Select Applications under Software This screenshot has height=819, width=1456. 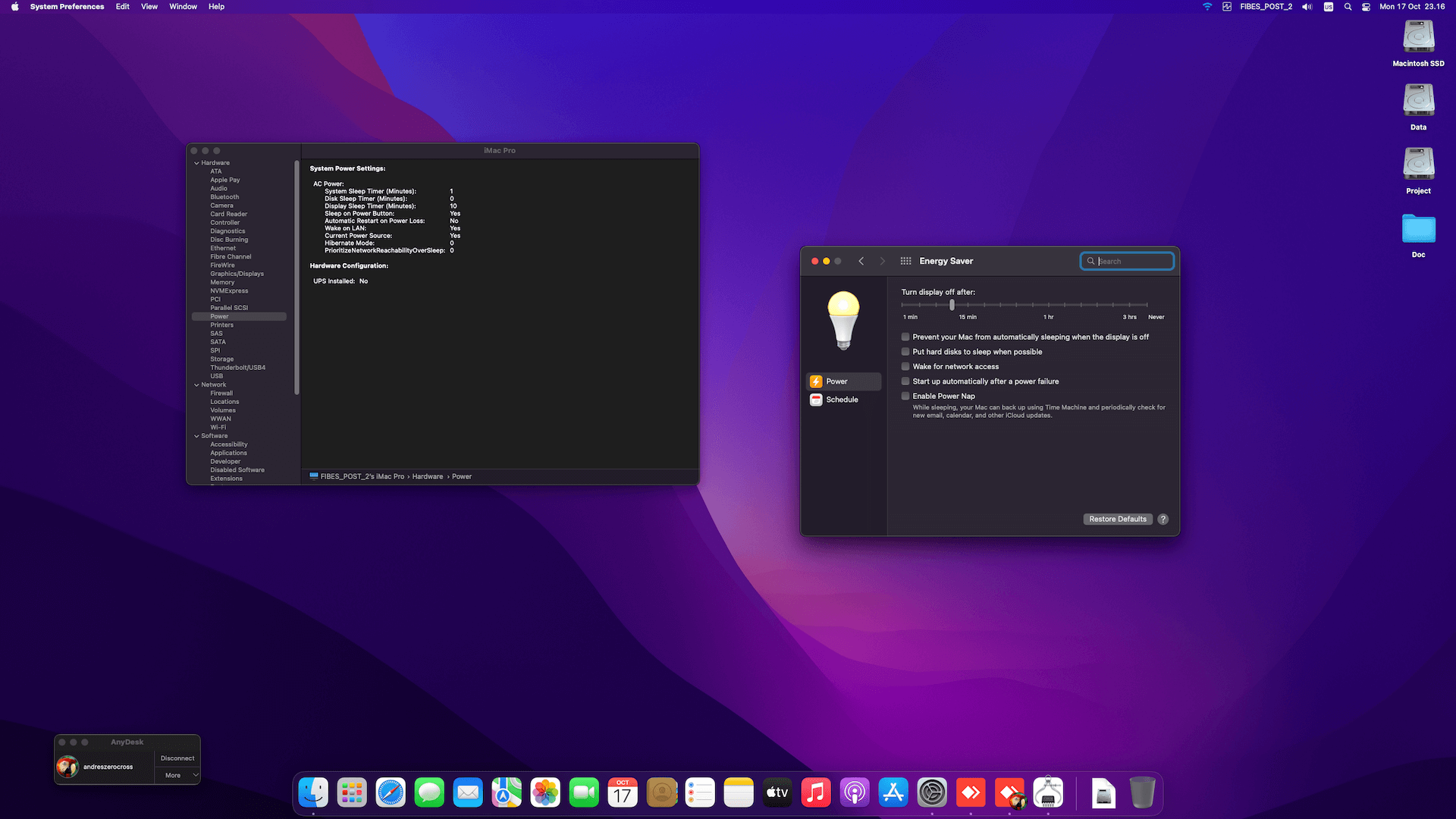228,453
